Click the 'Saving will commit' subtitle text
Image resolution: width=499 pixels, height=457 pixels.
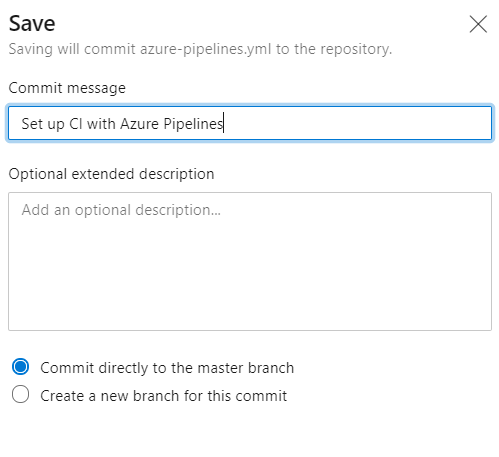72,49
